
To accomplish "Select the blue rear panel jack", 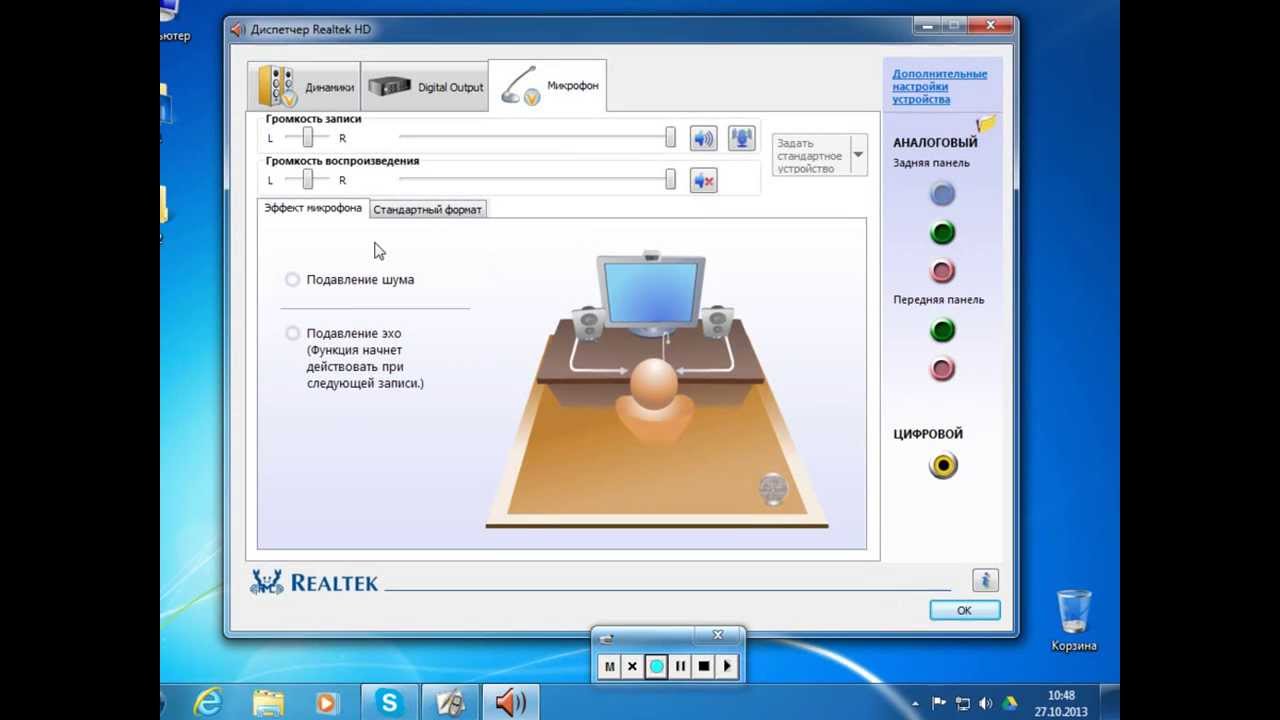I will pos(942,194).
